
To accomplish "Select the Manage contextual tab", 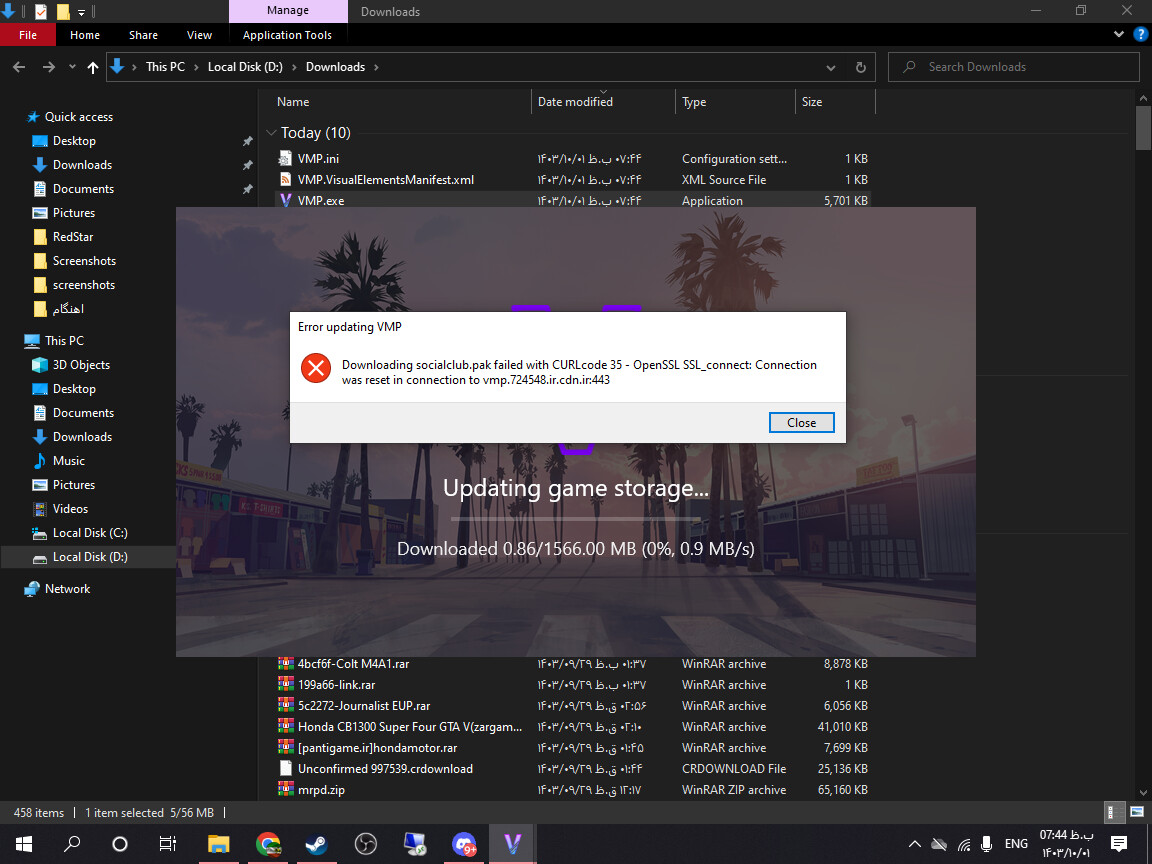I will tap(288, 10).
